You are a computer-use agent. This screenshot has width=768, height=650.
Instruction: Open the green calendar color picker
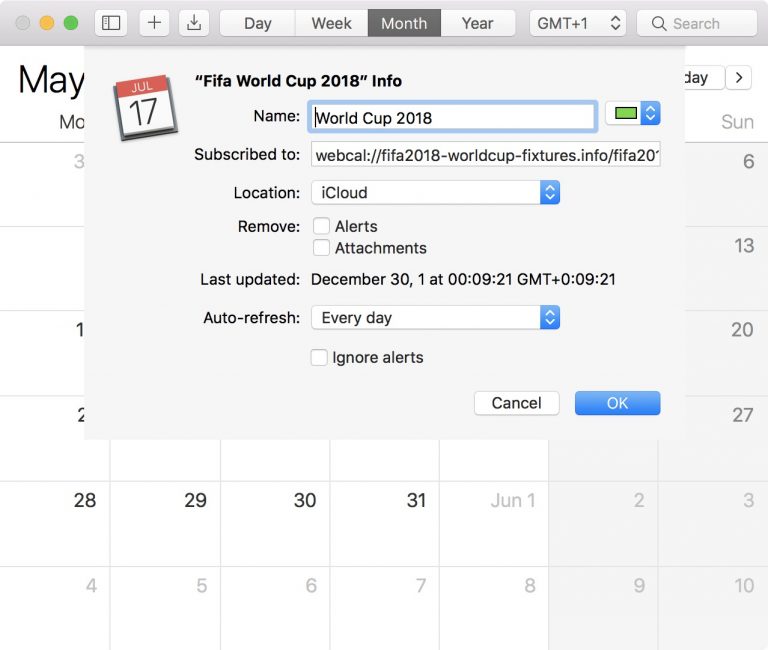(x=633, y=114)
